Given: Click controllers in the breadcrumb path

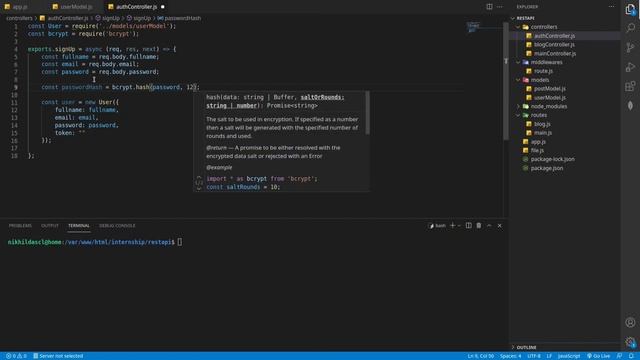Looking at the screenshot, I should click(x=19, y=18).
